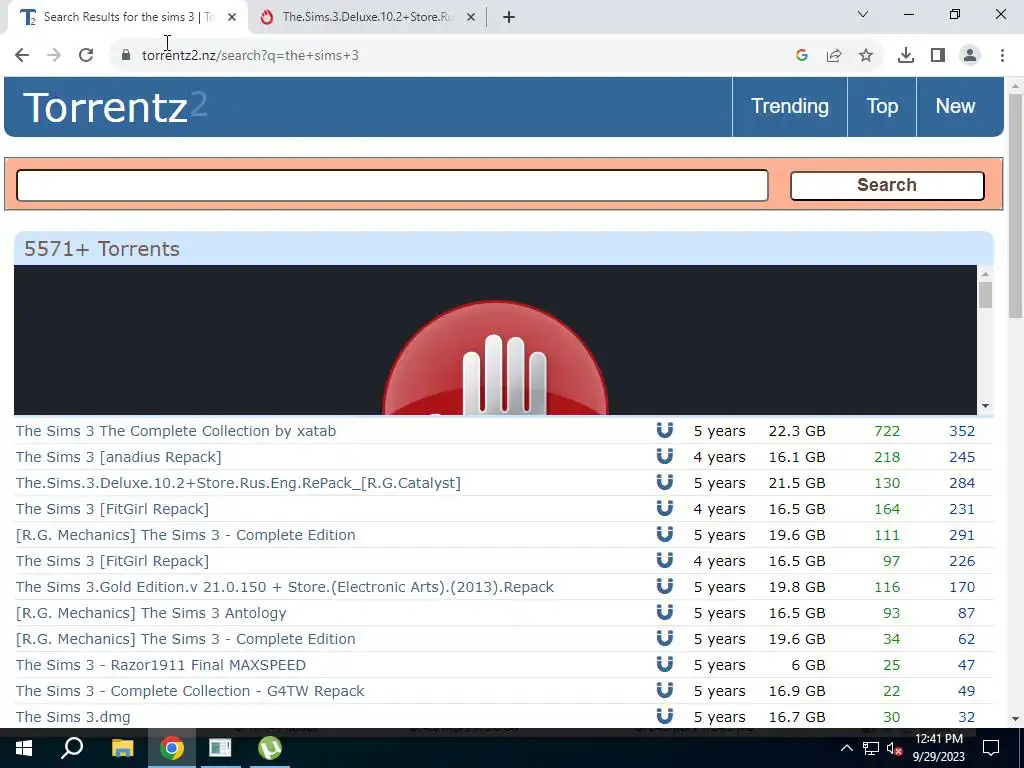Click the peer count 352
This screenshot has width=1024, height=768.
[x=962, y=431]
